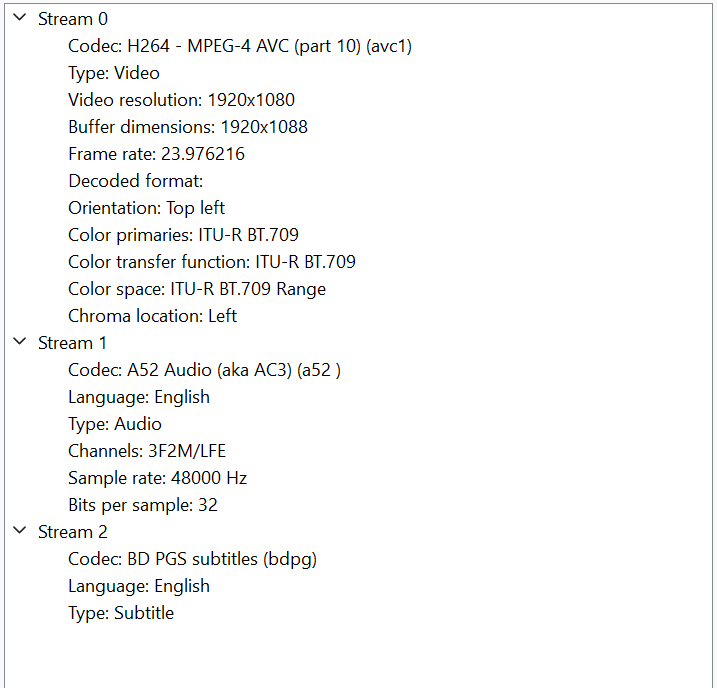
Task: Select the H264 codec row
Action: coord(240,46)
